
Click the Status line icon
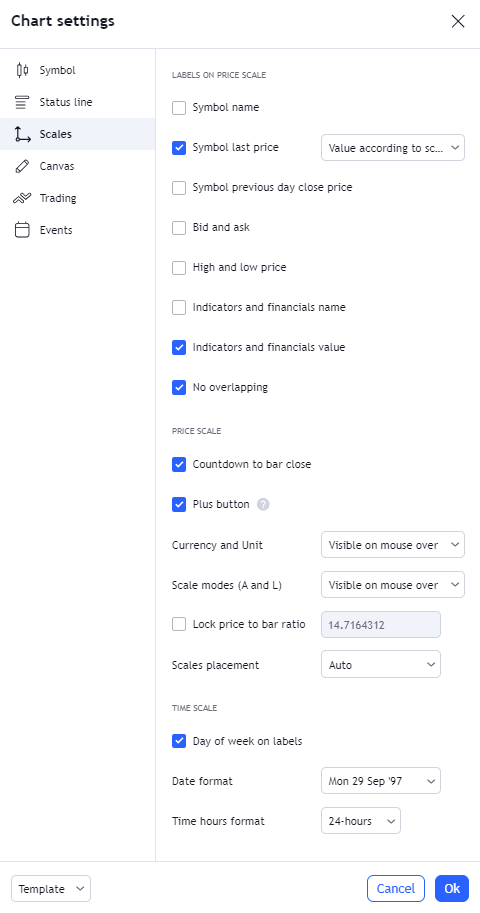pyautogui.click(x=22, y=102)
